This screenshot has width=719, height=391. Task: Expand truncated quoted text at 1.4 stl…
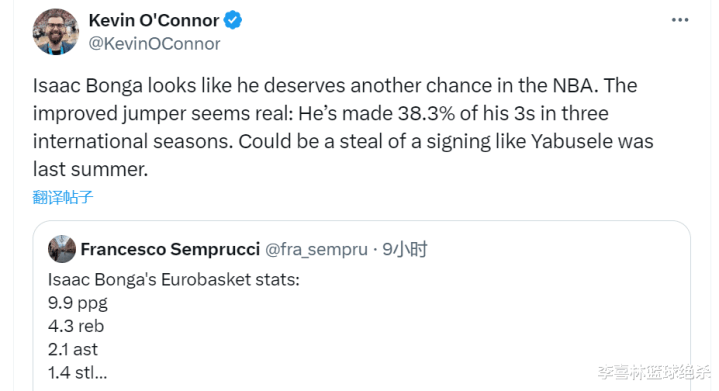point(77,373)
